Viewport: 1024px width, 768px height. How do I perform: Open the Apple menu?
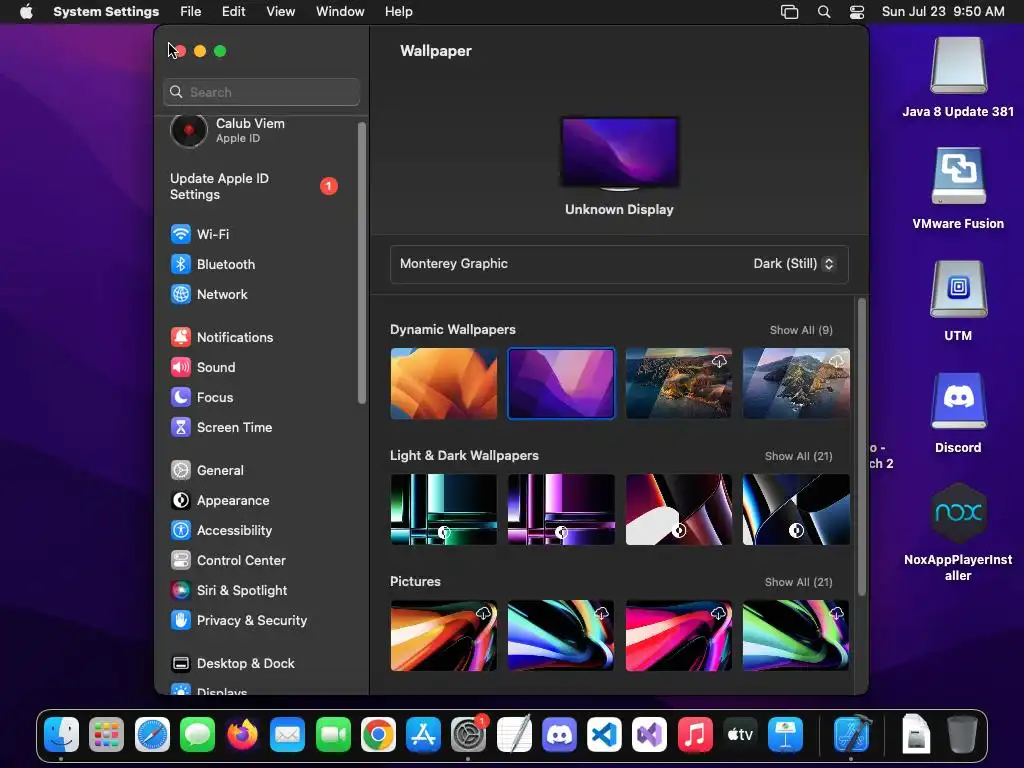(26, 12)
